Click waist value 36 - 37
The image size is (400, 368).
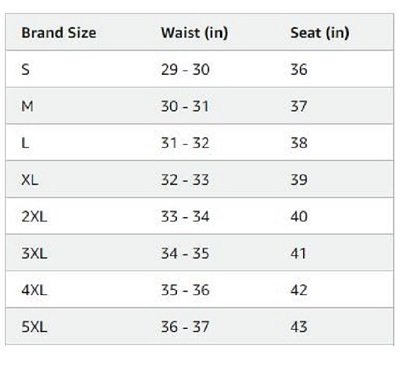(185, 327)
